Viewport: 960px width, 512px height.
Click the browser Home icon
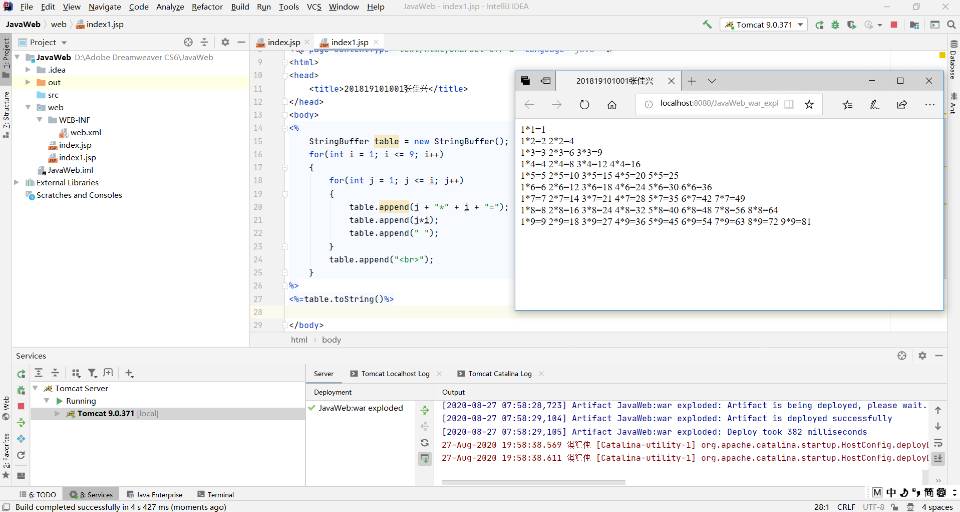(x=612, y=105)
